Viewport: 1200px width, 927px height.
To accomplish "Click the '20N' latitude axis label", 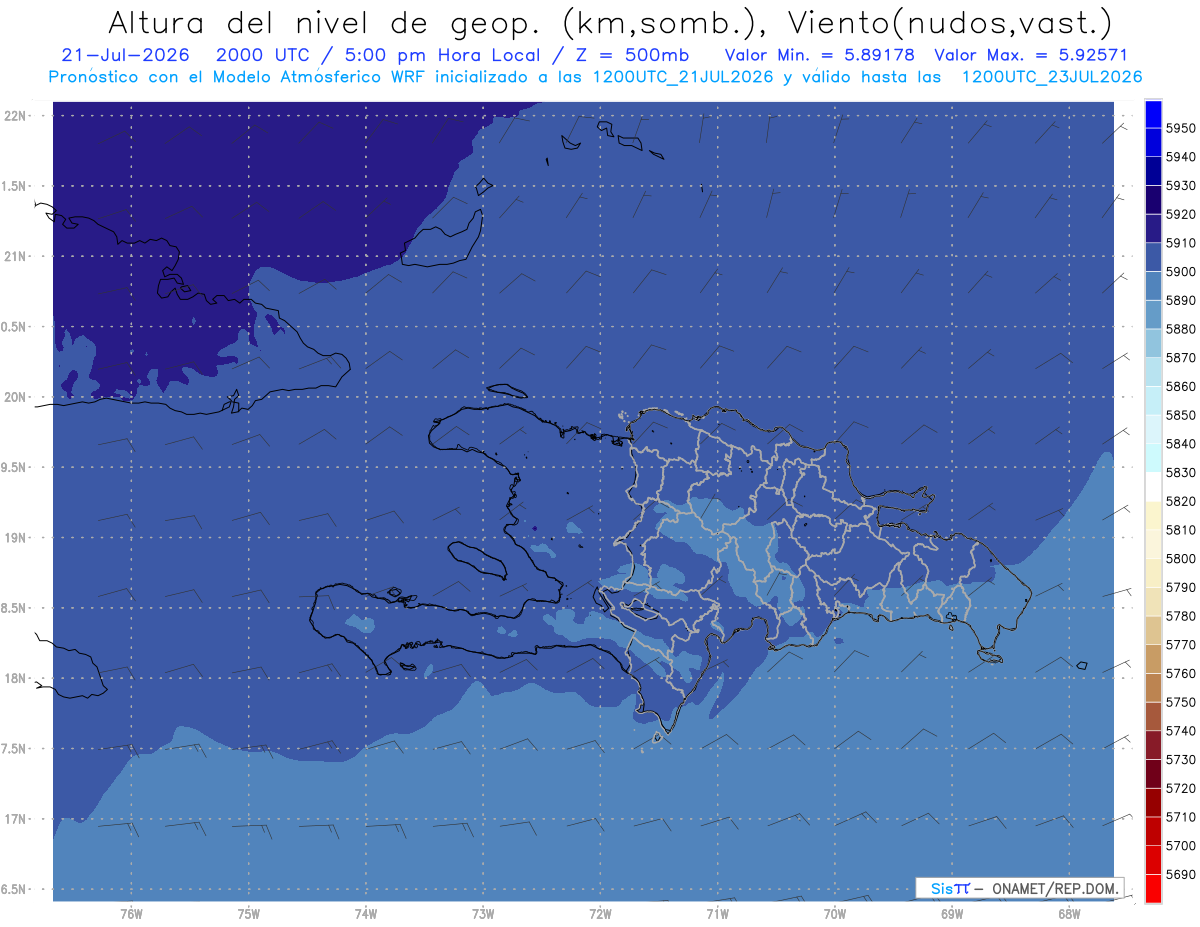I will coord(15,397).
